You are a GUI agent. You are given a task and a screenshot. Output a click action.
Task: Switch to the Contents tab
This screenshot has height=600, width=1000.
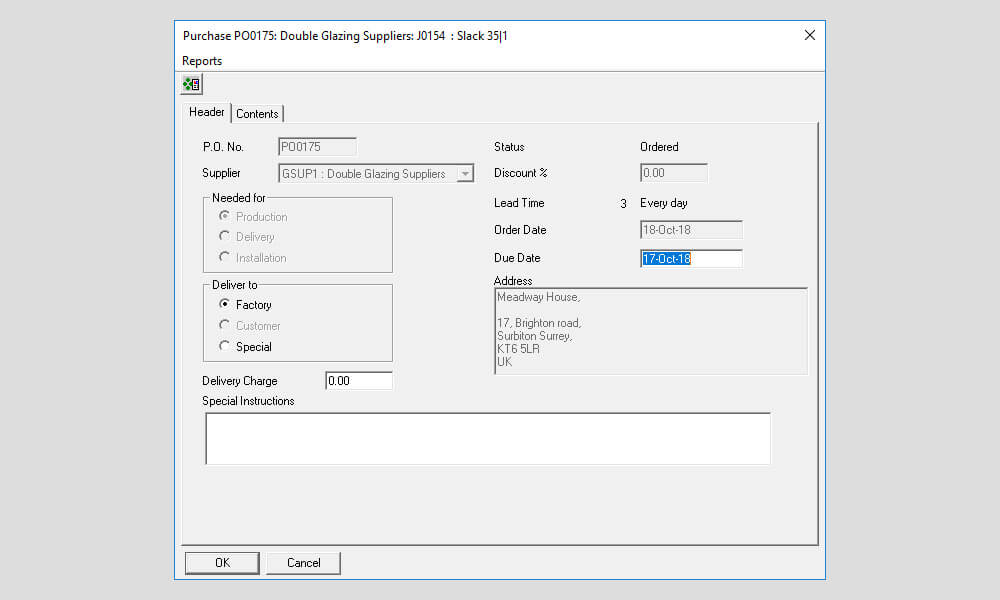coord(257,113)
